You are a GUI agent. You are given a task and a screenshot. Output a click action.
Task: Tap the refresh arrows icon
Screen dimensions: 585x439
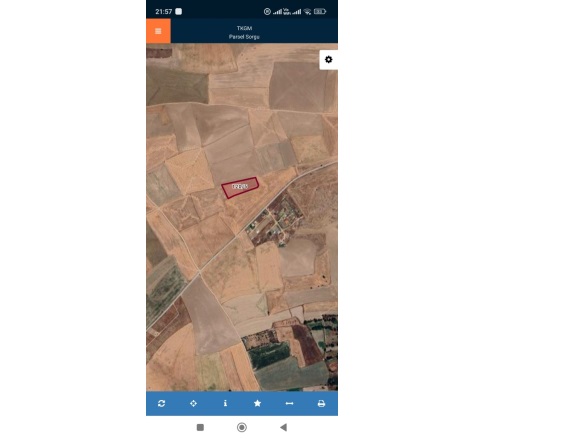pyautogui.click(x=162, y=403)
